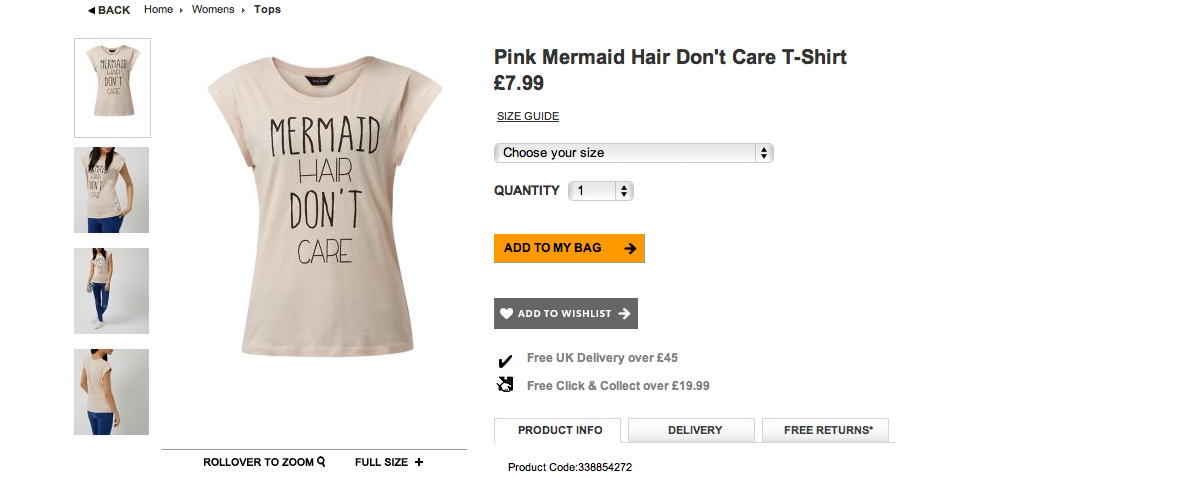Click the Click & Collect hand icon
Image resolution: width=1188 pixels, height=492 pixels.
[x=505, y=385]
